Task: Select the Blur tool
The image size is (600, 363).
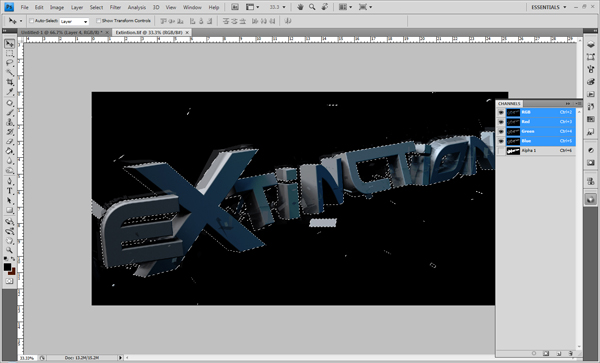Action: pyautogui.click(x=10, y=161)
